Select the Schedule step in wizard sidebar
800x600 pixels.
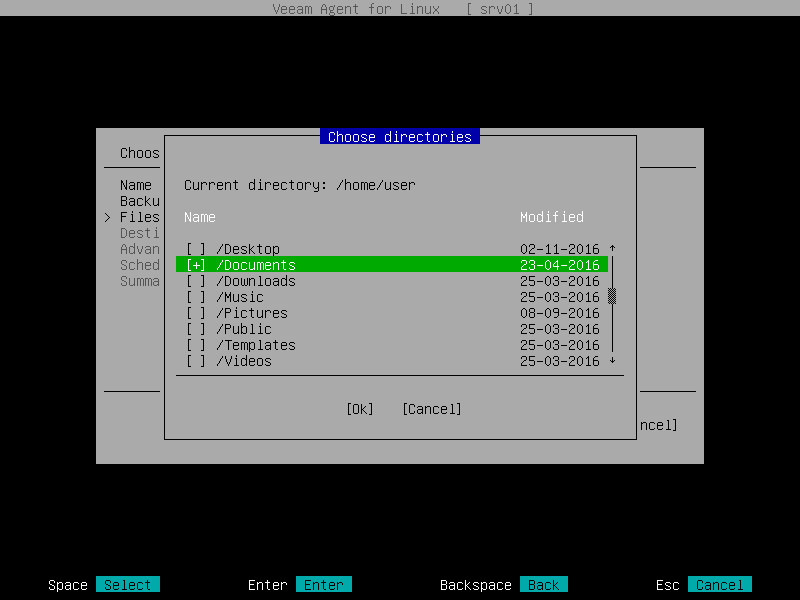(140, 265)
